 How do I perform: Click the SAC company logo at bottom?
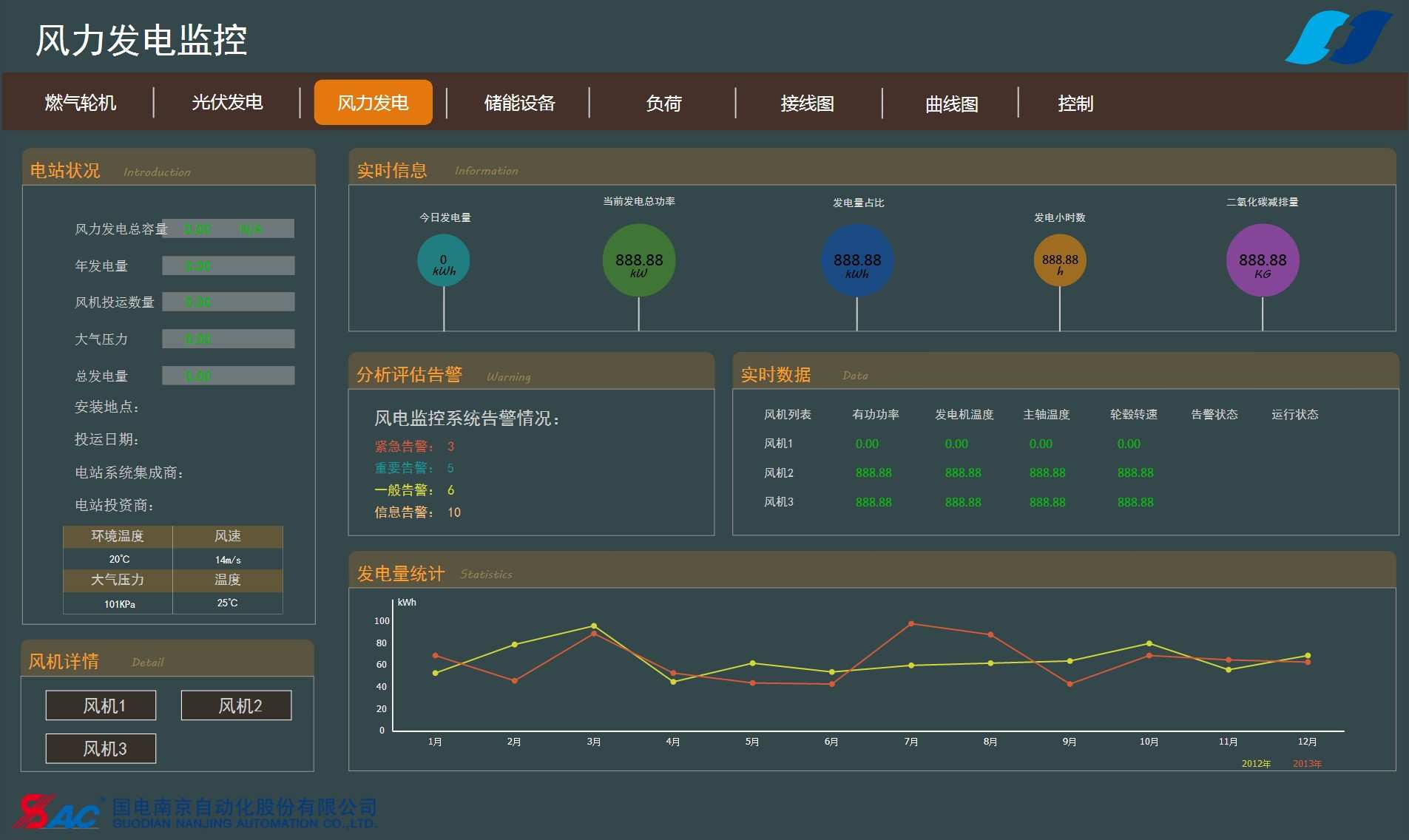pos(57,812)
